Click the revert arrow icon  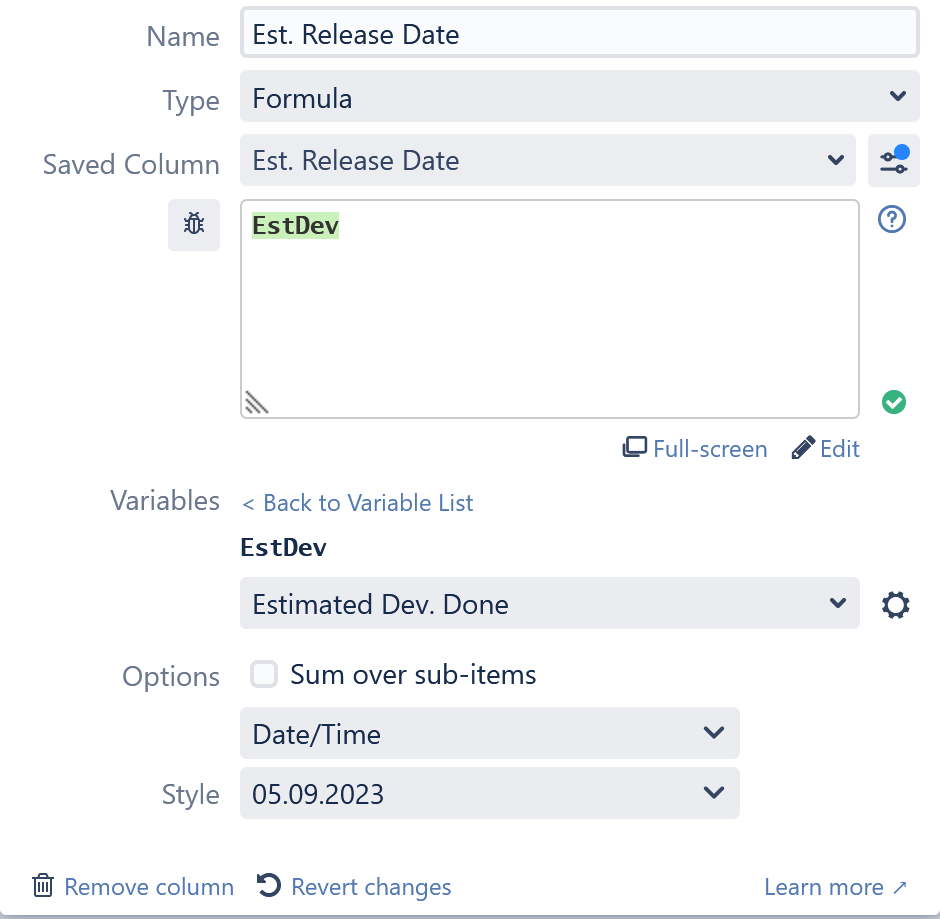click(268, 885)
